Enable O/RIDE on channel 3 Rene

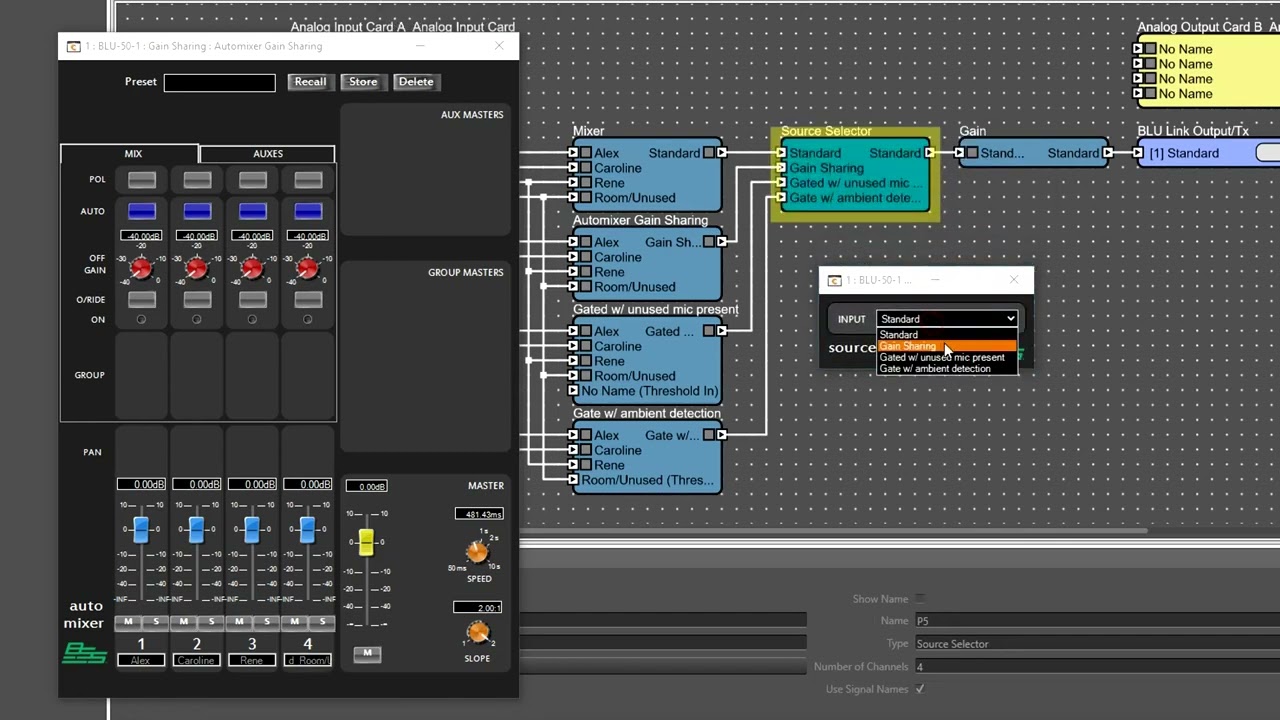253,299
